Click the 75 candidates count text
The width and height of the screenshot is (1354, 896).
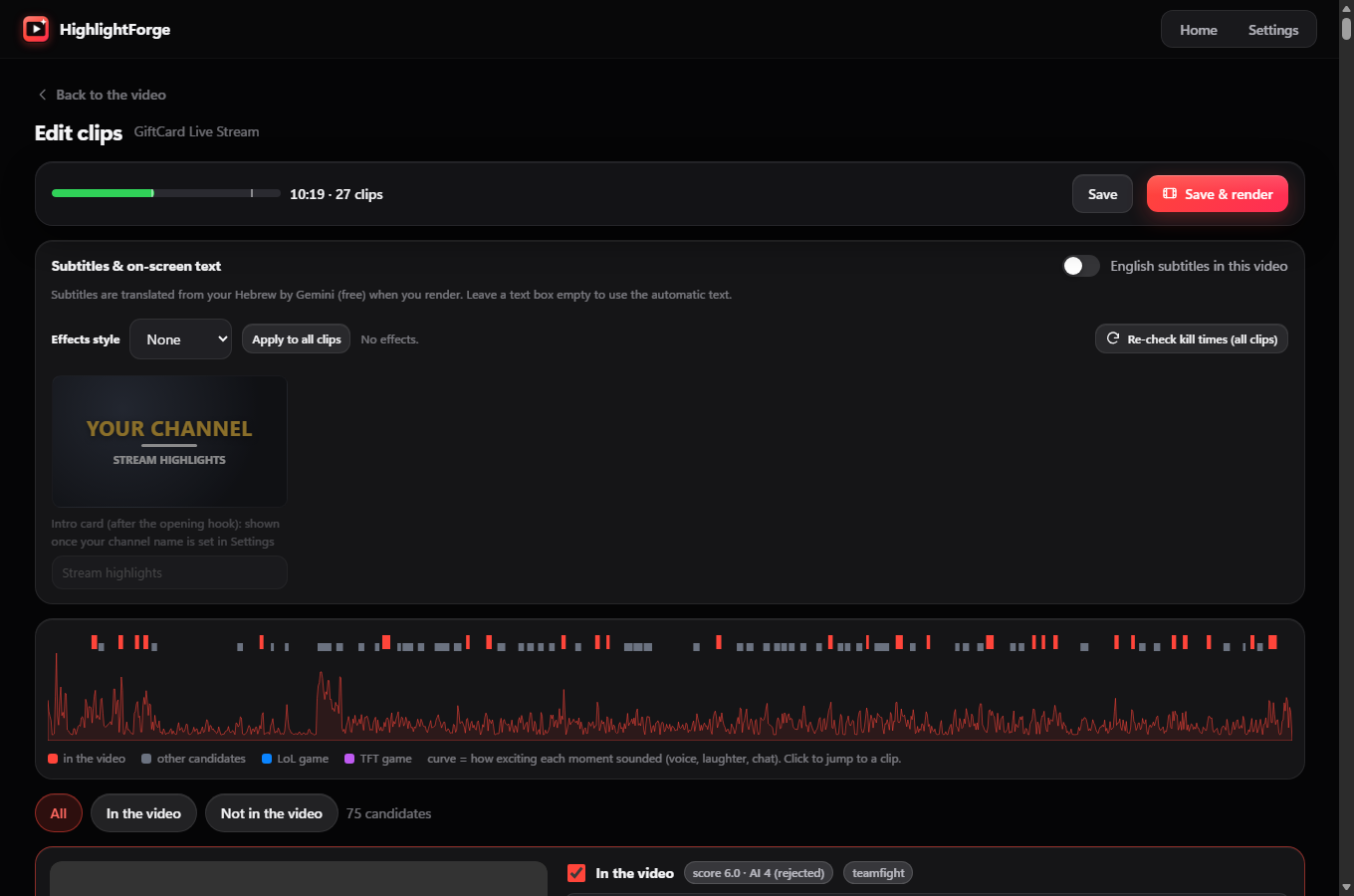389,813
